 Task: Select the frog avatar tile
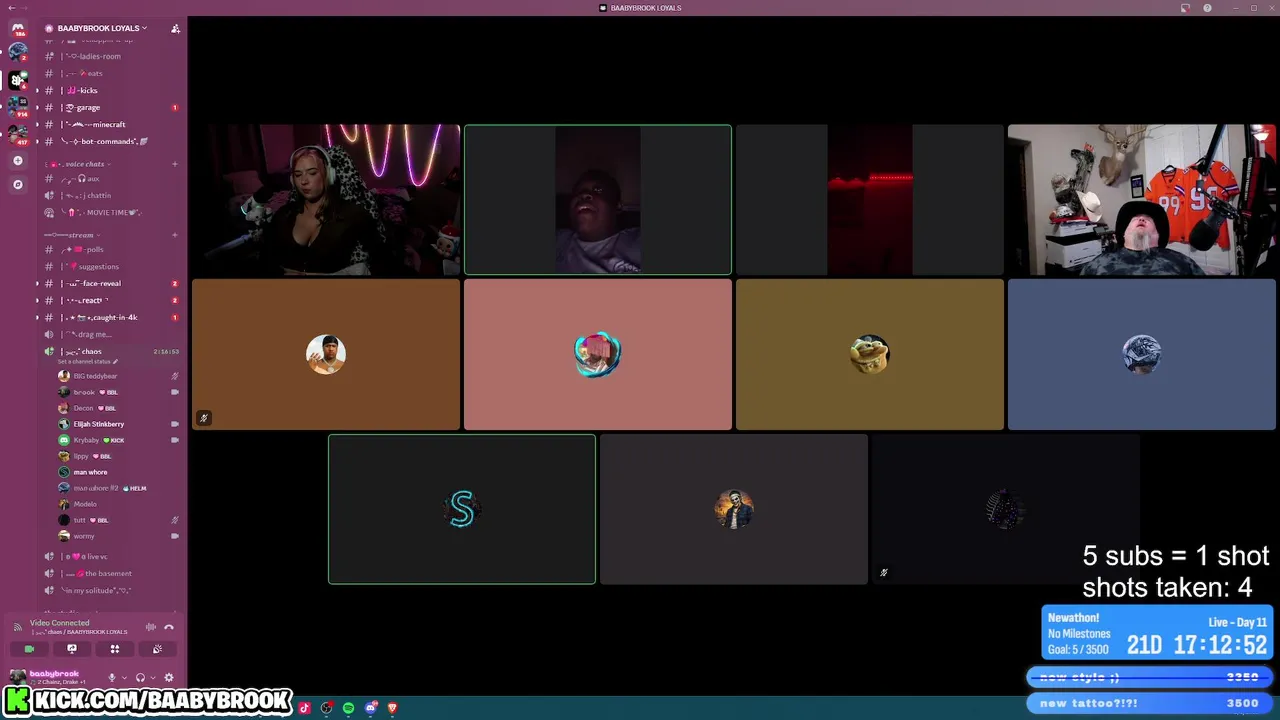870,354
